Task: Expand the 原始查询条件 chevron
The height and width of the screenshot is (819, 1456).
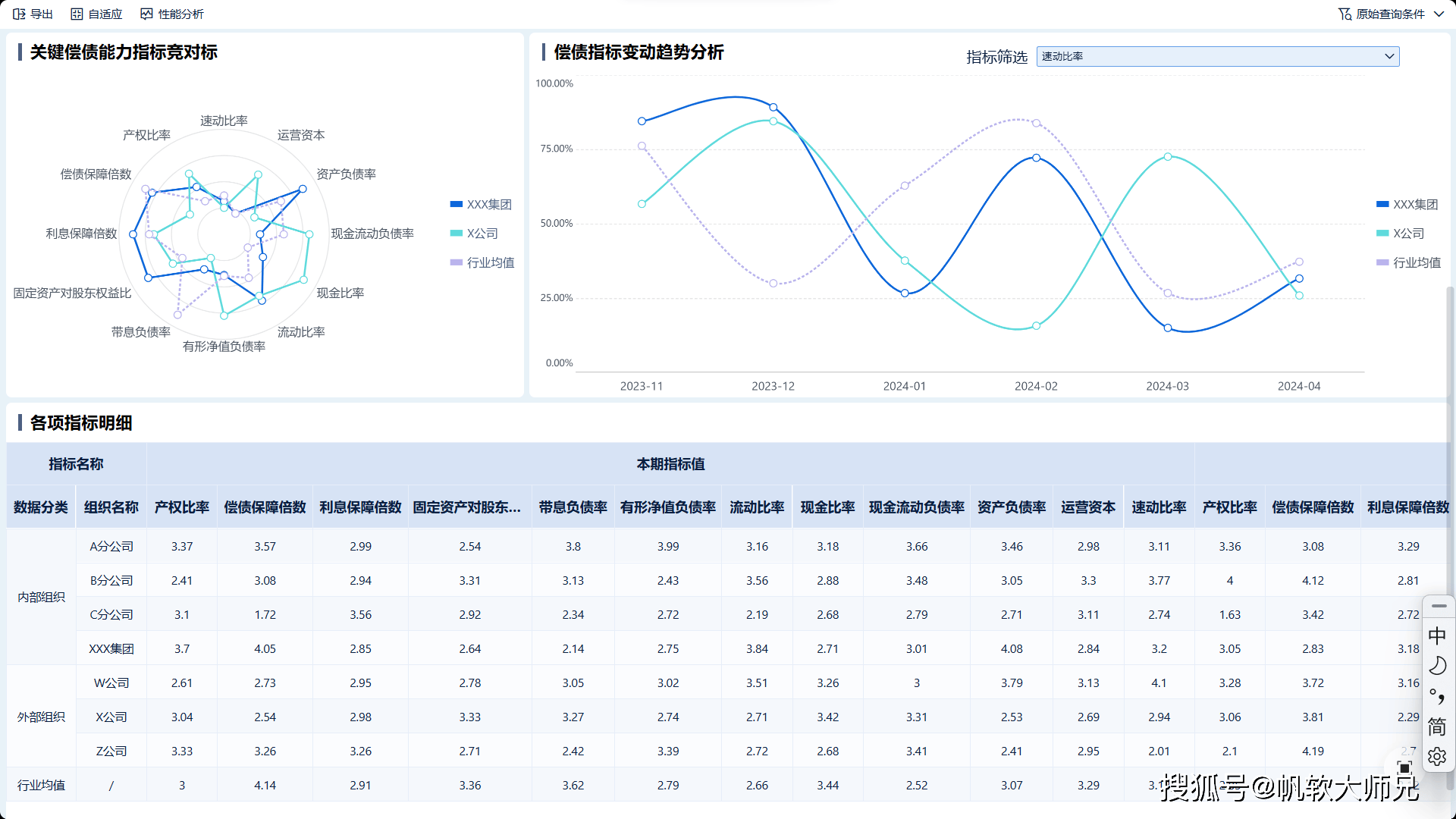Action: [x=1439, y=14]
